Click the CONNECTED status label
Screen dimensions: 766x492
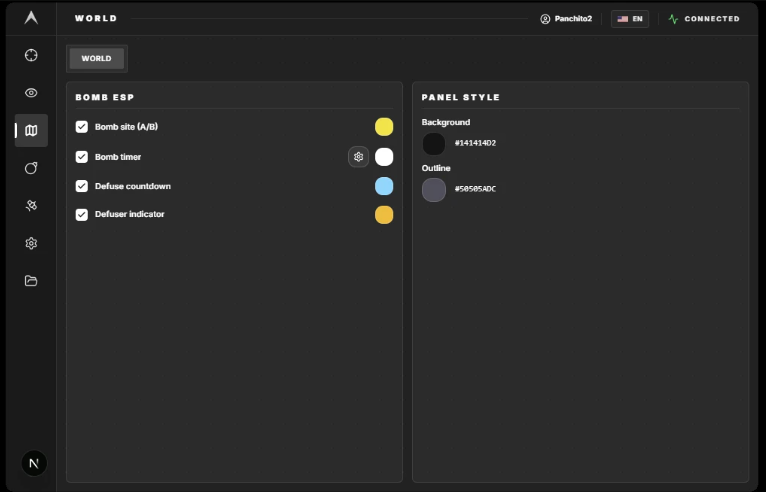tap(712, 19)
